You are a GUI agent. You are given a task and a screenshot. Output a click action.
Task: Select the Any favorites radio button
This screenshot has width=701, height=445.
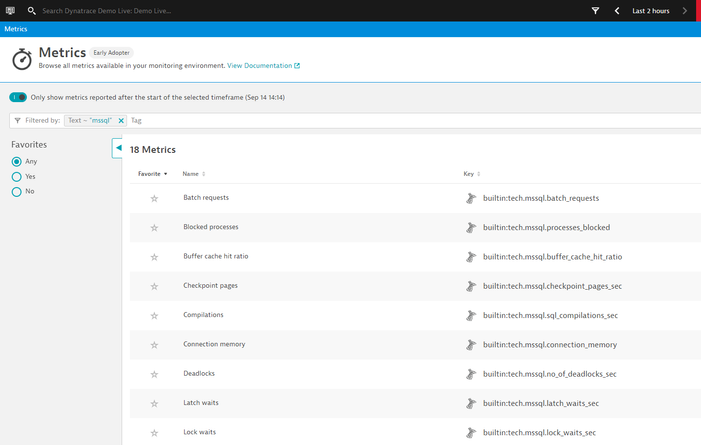tap(17, 161)
